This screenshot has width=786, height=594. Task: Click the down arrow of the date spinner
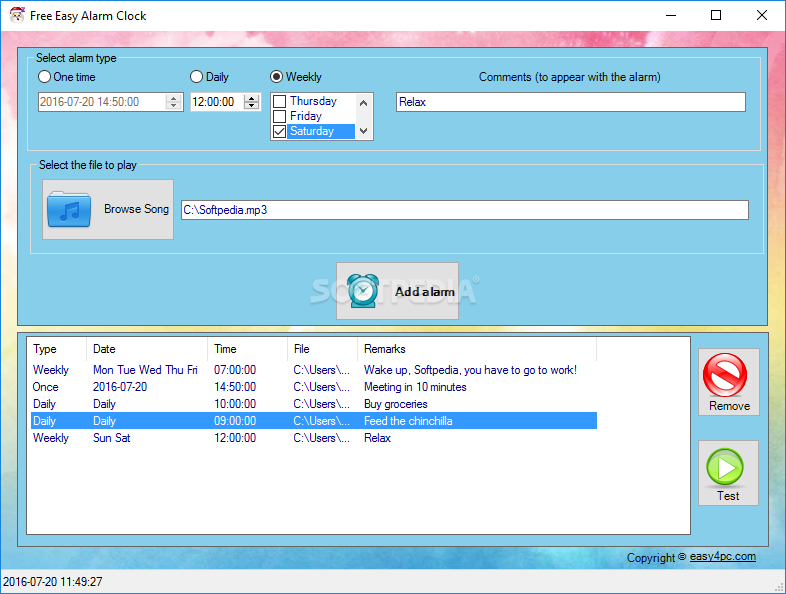pos(173,106)
